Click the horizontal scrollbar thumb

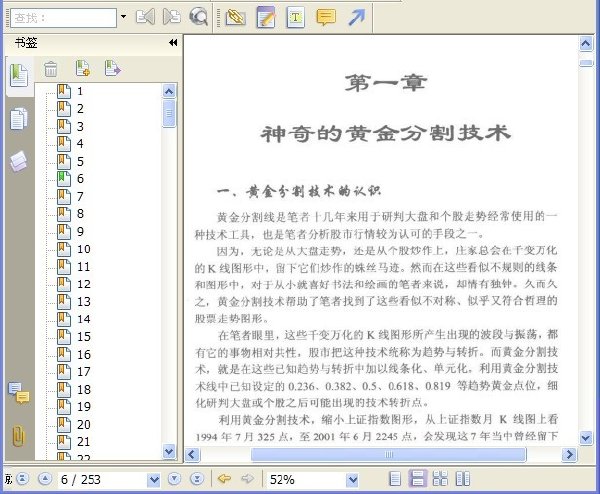coord(388,455)
